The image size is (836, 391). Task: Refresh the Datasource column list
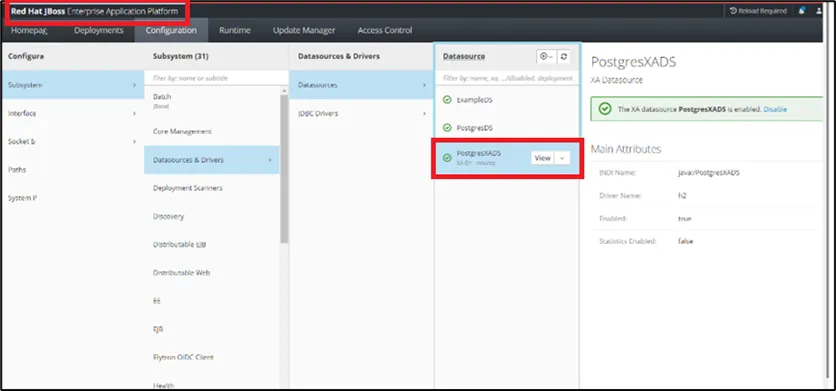coord(564,56)
